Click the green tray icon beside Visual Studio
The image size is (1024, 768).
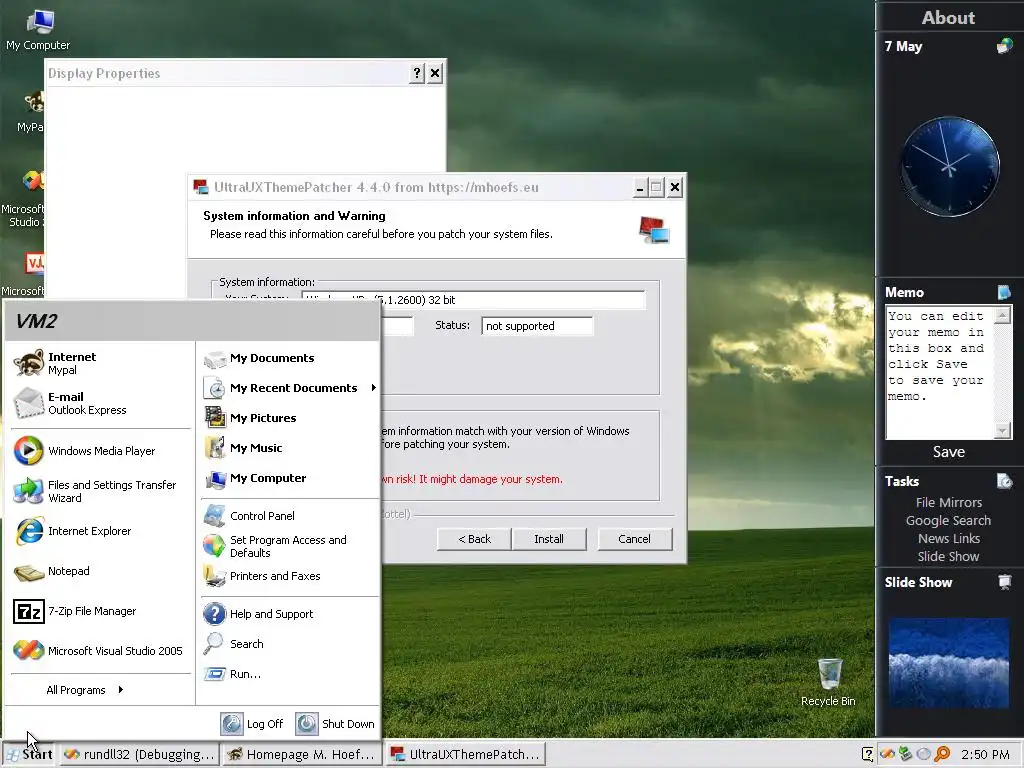click(x=905, y=754)
